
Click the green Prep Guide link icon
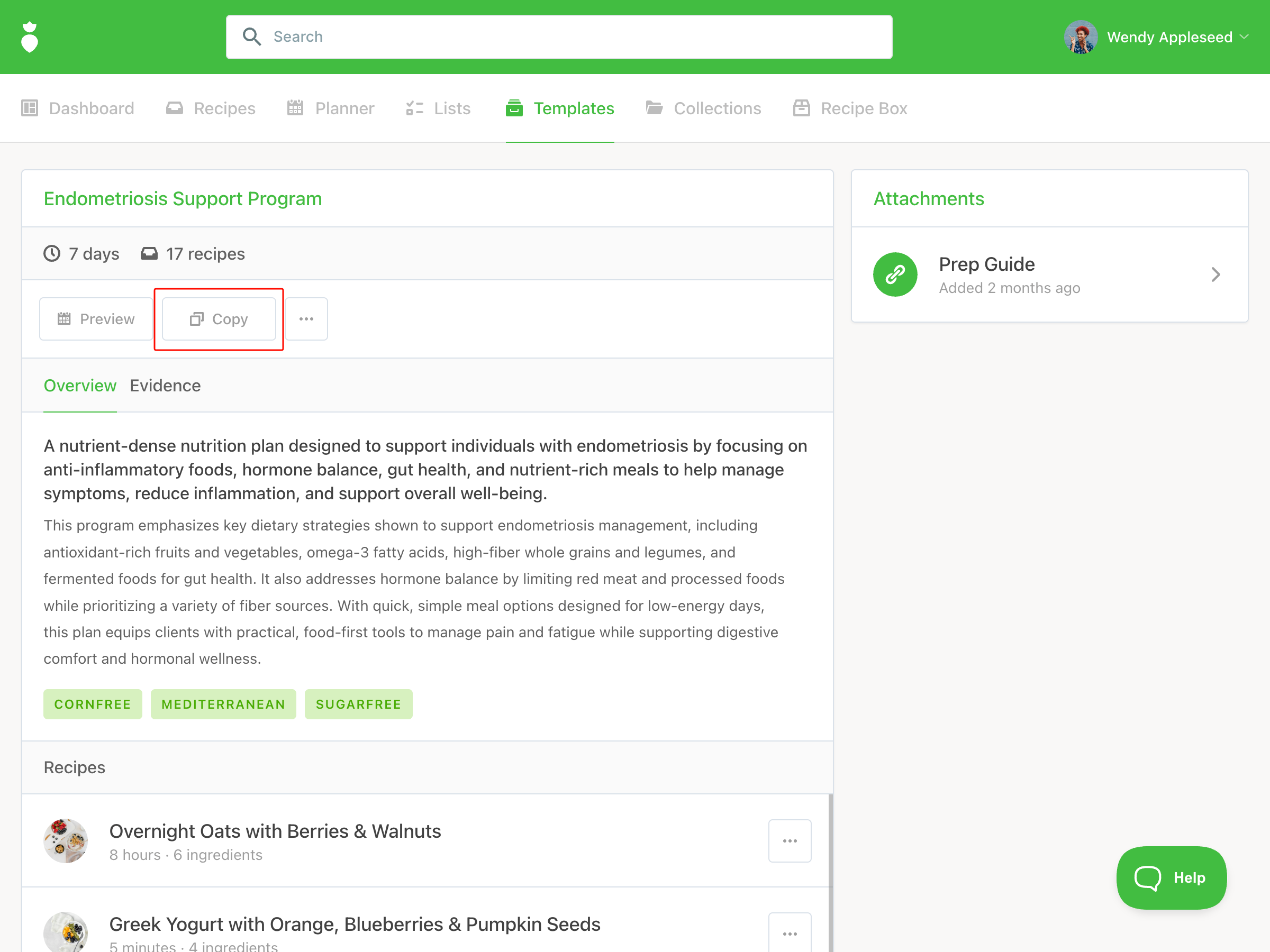pos(894,274)
